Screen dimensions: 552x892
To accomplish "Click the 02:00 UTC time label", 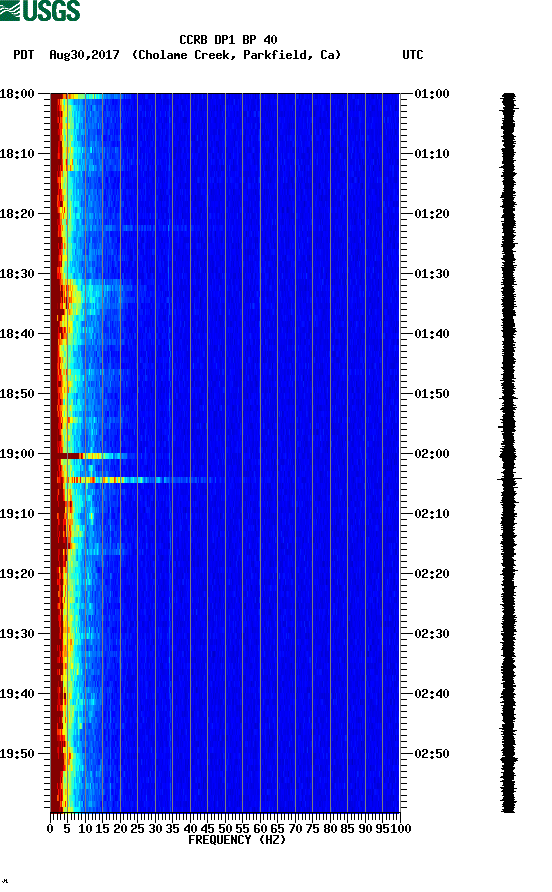I will point(432,454).
